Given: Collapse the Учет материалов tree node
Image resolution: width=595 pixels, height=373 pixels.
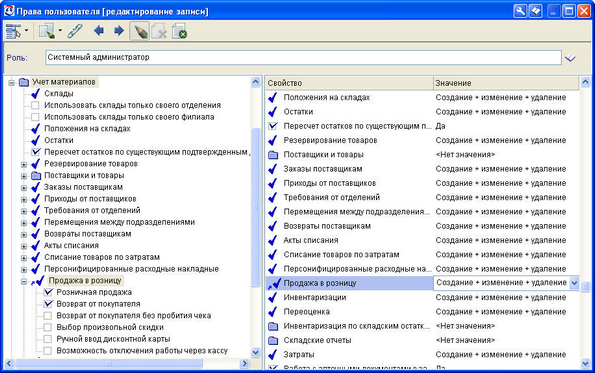Looking at the screenshot, I should pos(11,82).
